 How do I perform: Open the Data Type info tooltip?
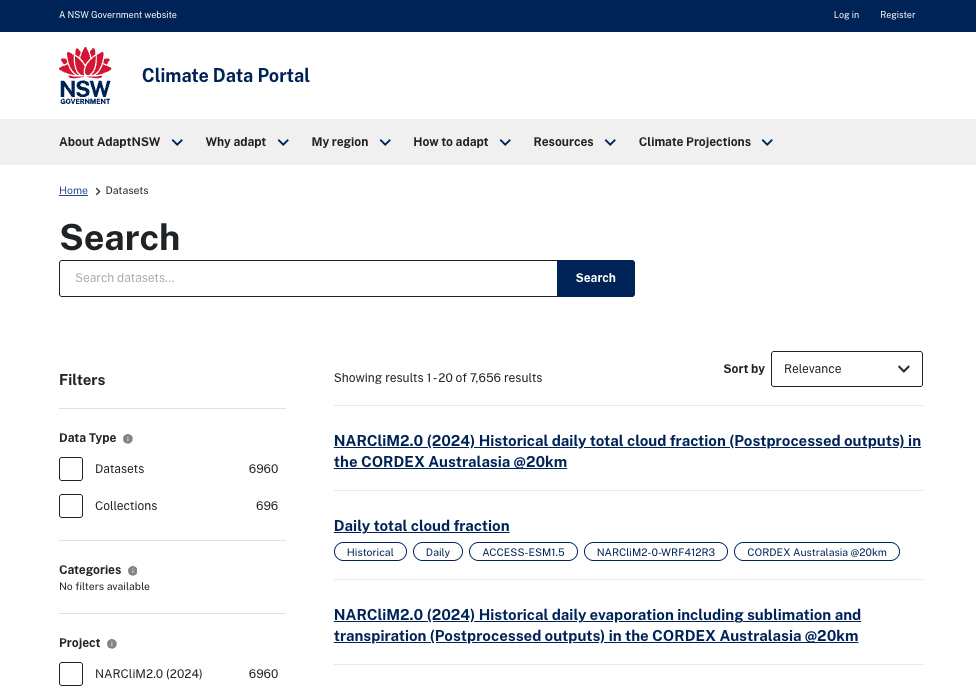tap(127, 438)
